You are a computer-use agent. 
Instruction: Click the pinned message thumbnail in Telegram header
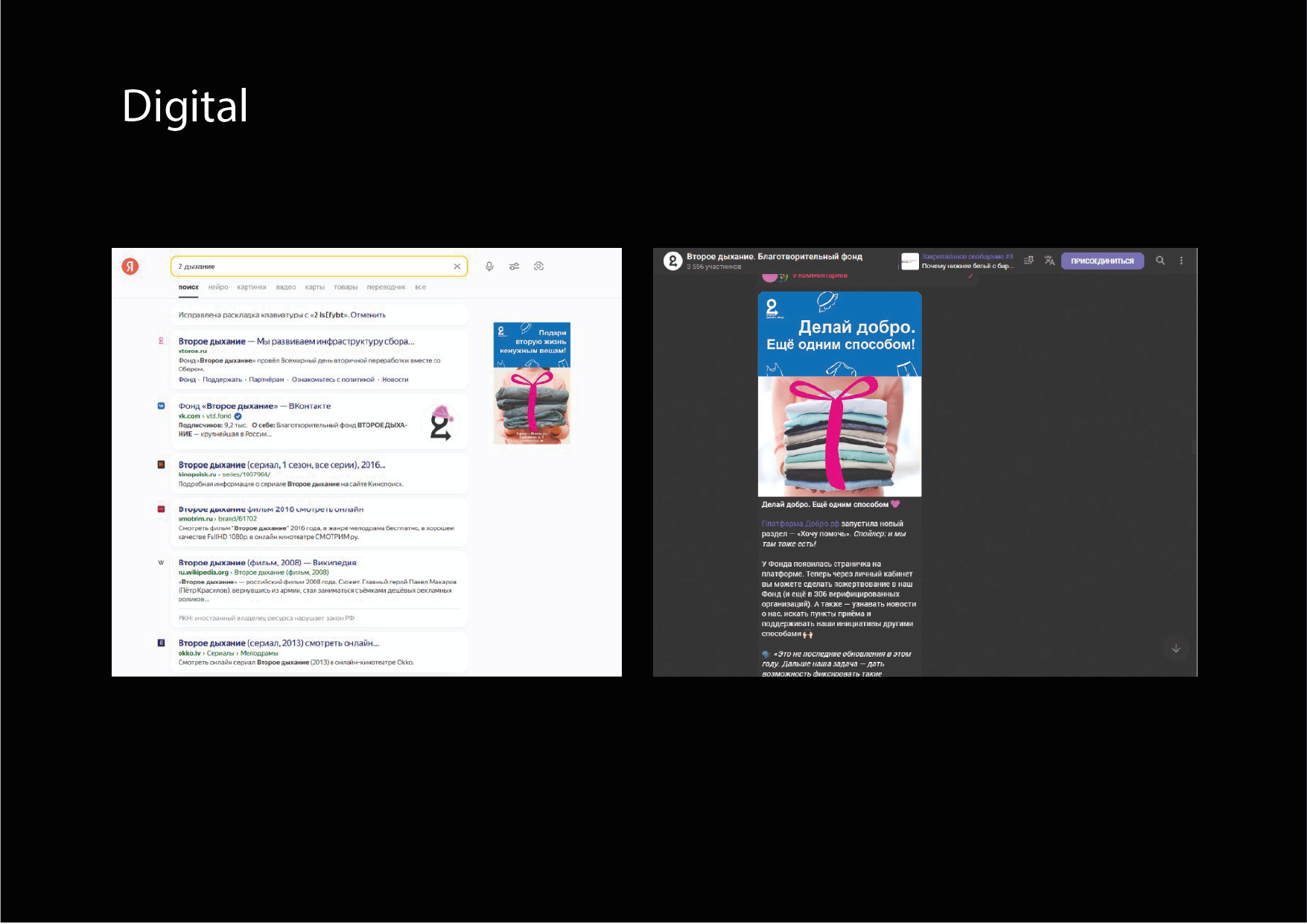point(910,261)
